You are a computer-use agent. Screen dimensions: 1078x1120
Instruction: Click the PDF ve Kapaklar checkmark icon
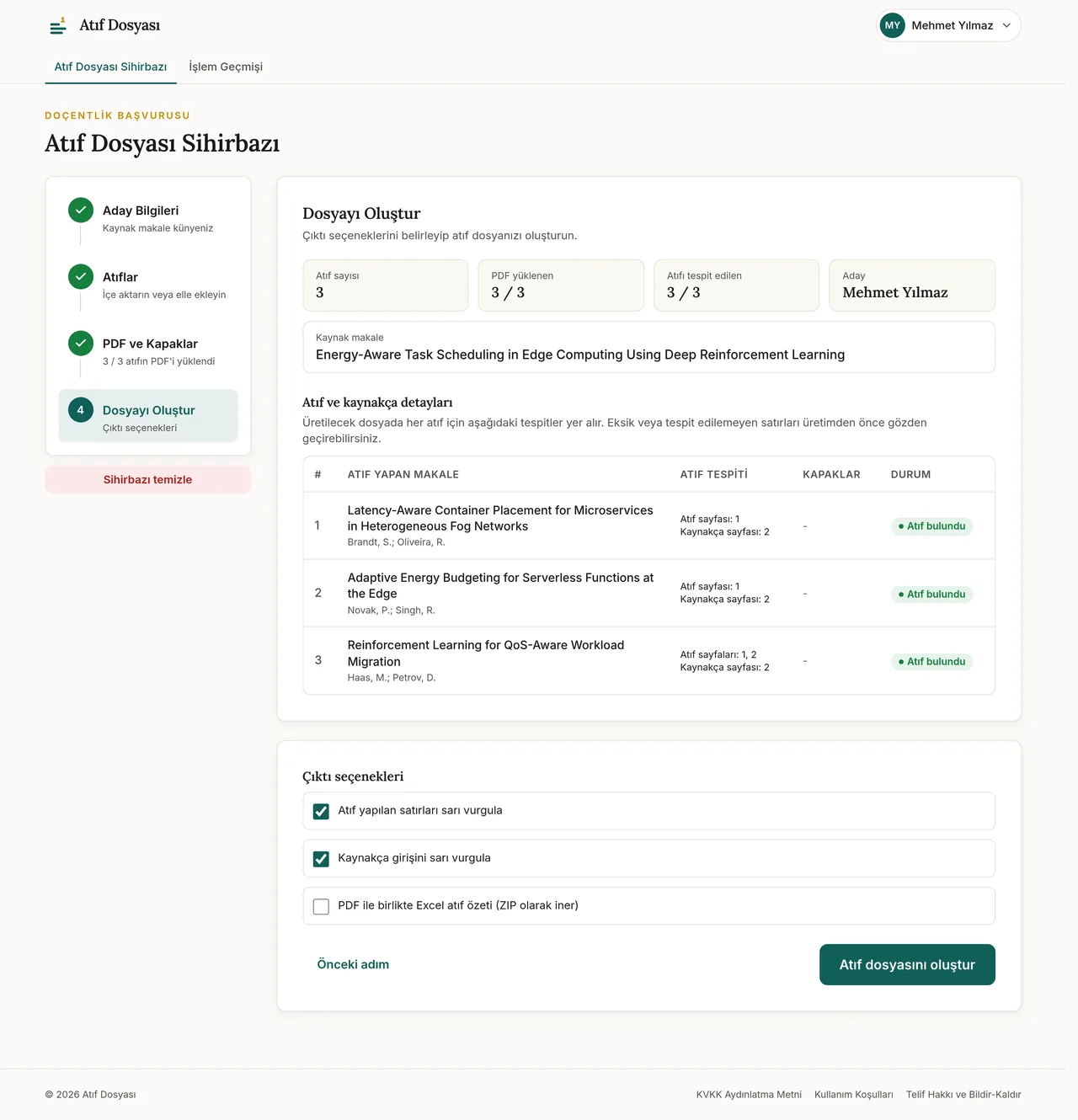(x=81, y=343)
